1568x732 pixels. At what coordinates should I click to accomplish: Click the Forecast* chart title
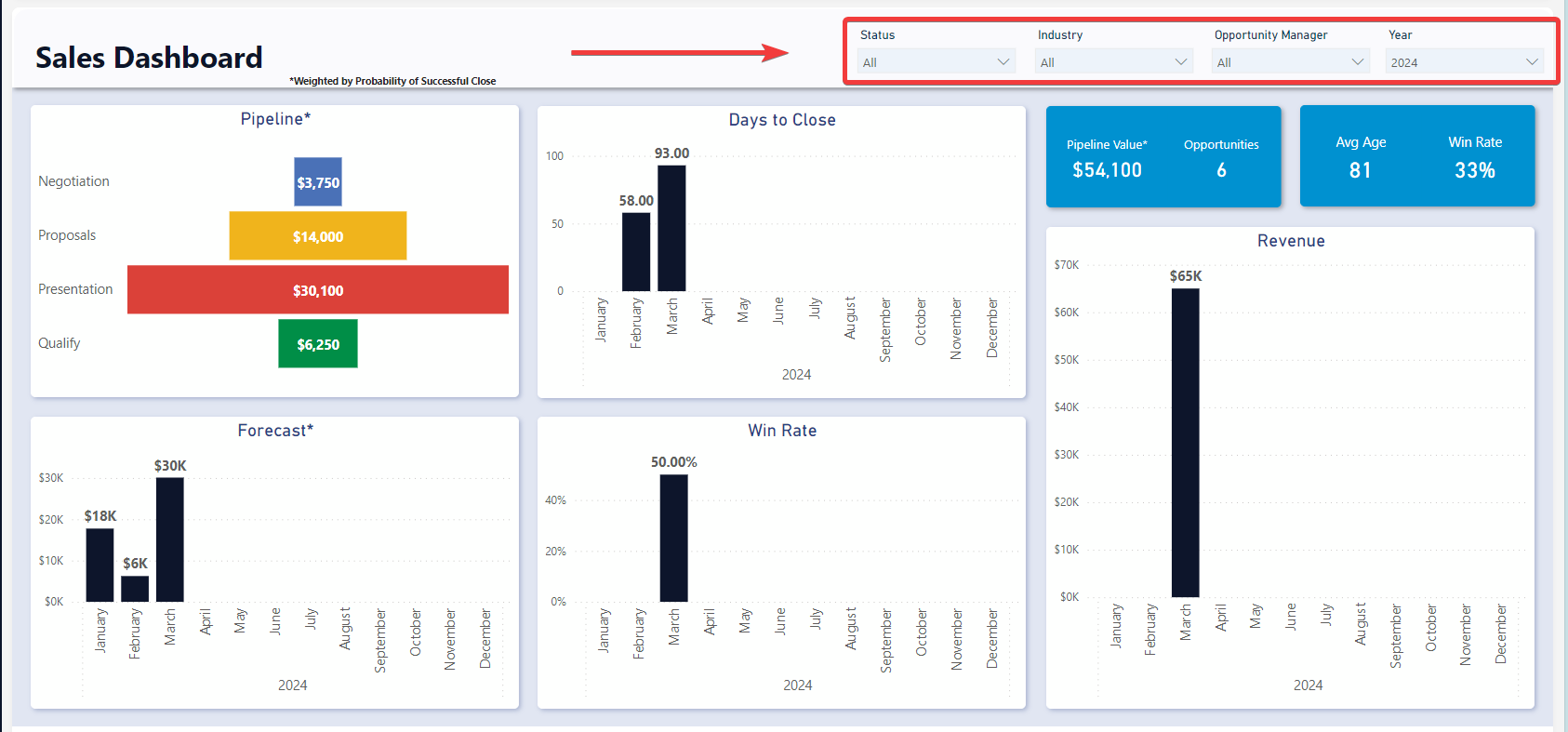[275, 431]
